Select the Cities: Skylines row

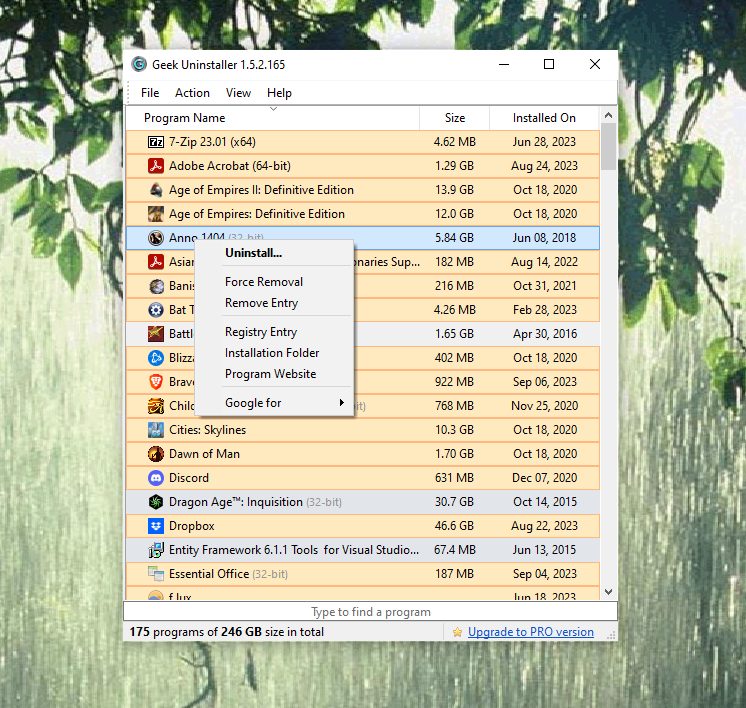click(363, 430)
